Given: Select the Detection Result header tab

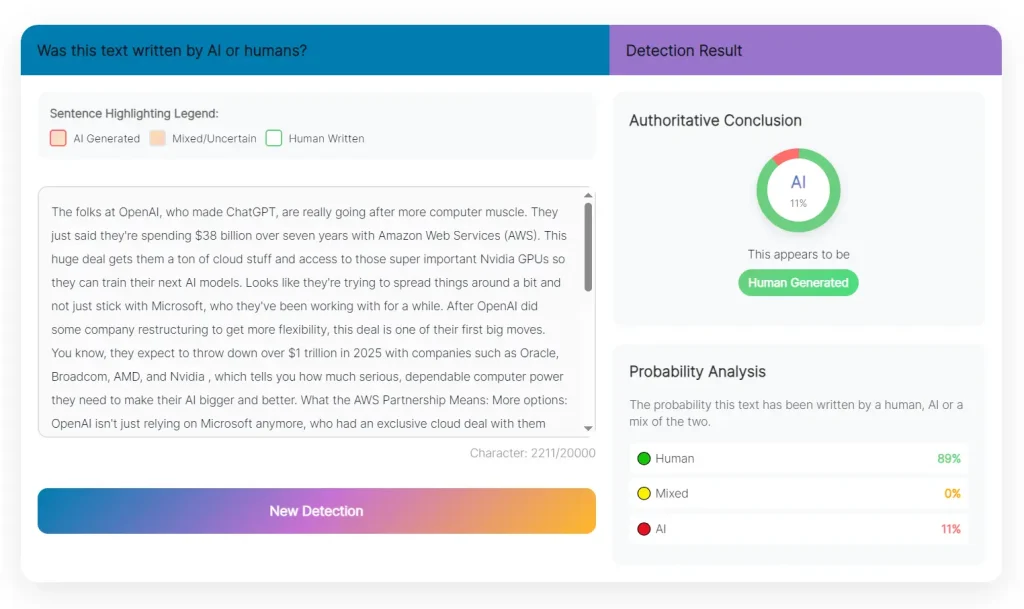Looking at the screenshot, I should click(x=804, y=50).
